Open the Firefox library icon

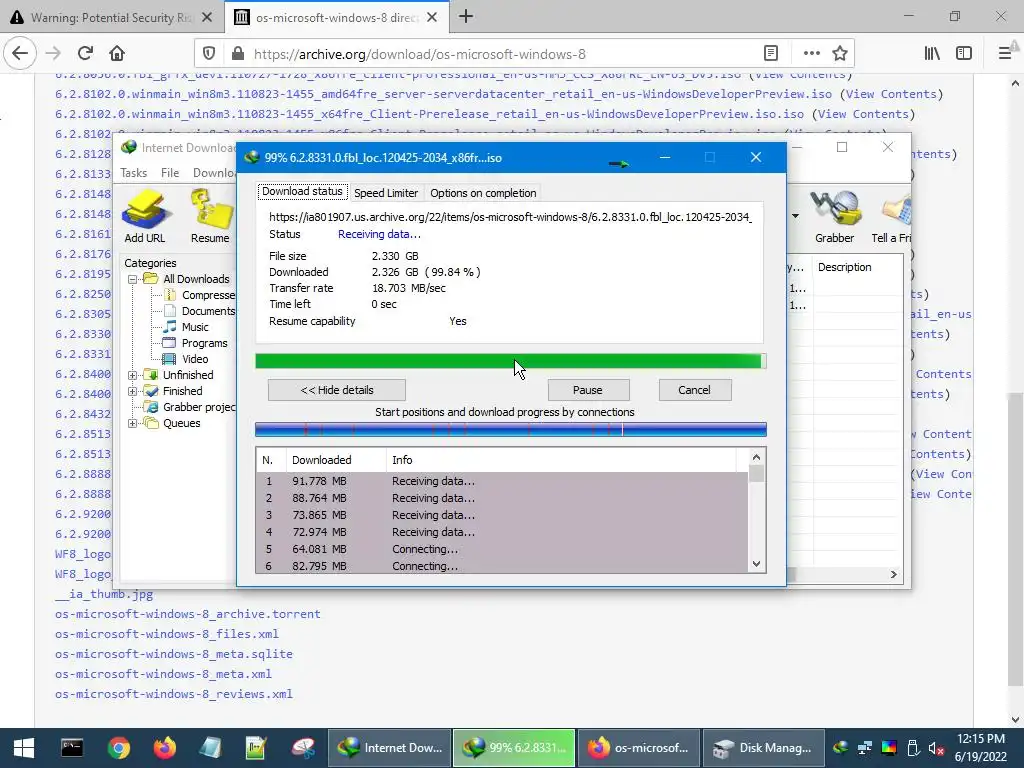[x=932, y=54]
